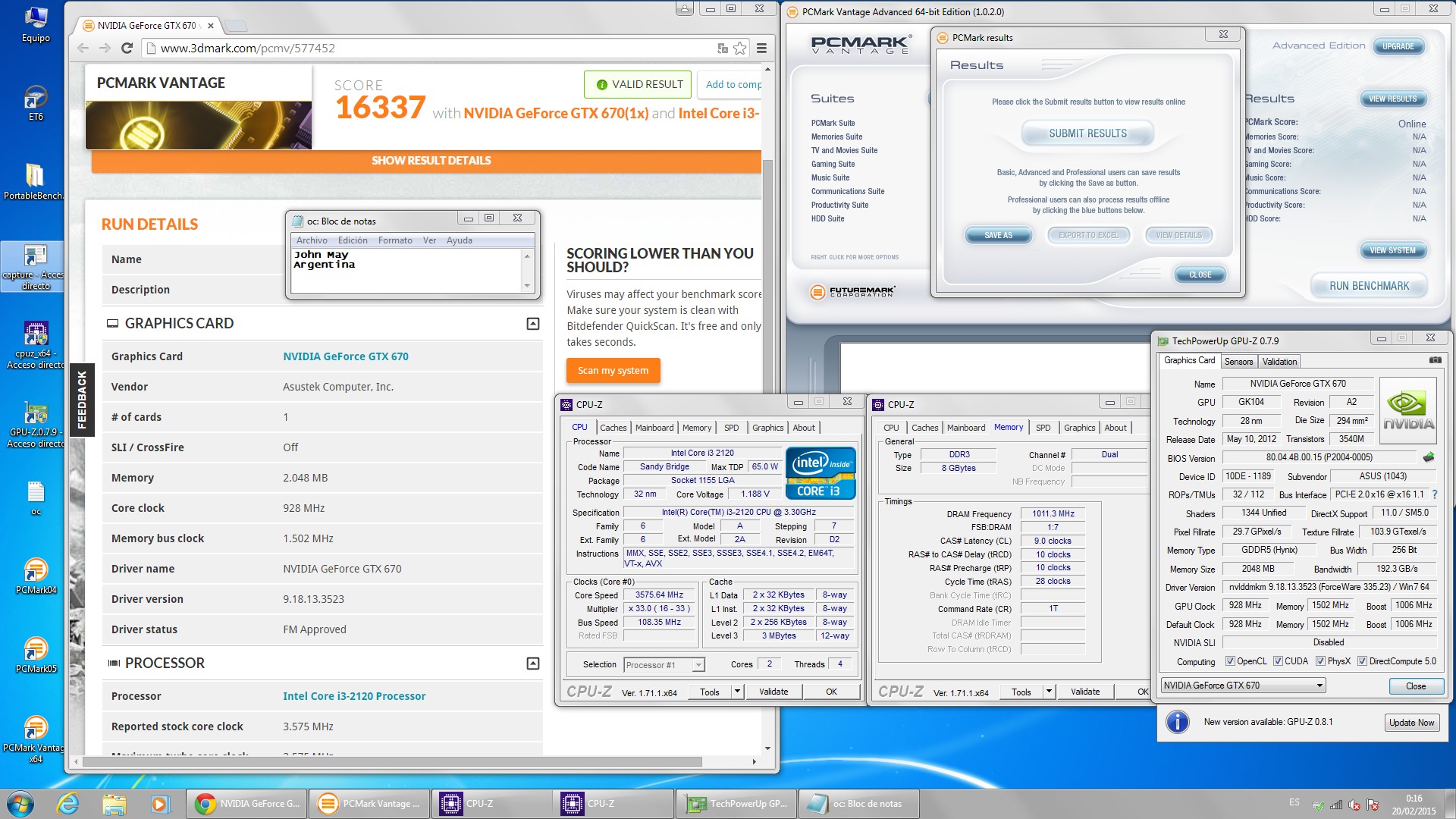
Task: Click the NVIDIA logo in GPU-Z
Action: [x=1408, y=410]
